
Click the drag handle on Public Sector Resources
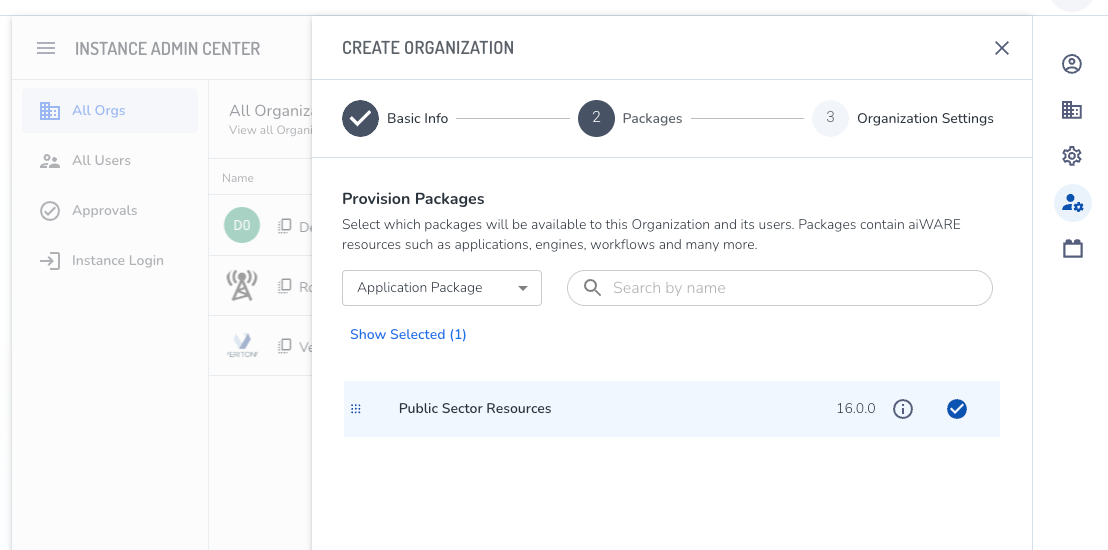pos(356,409)
